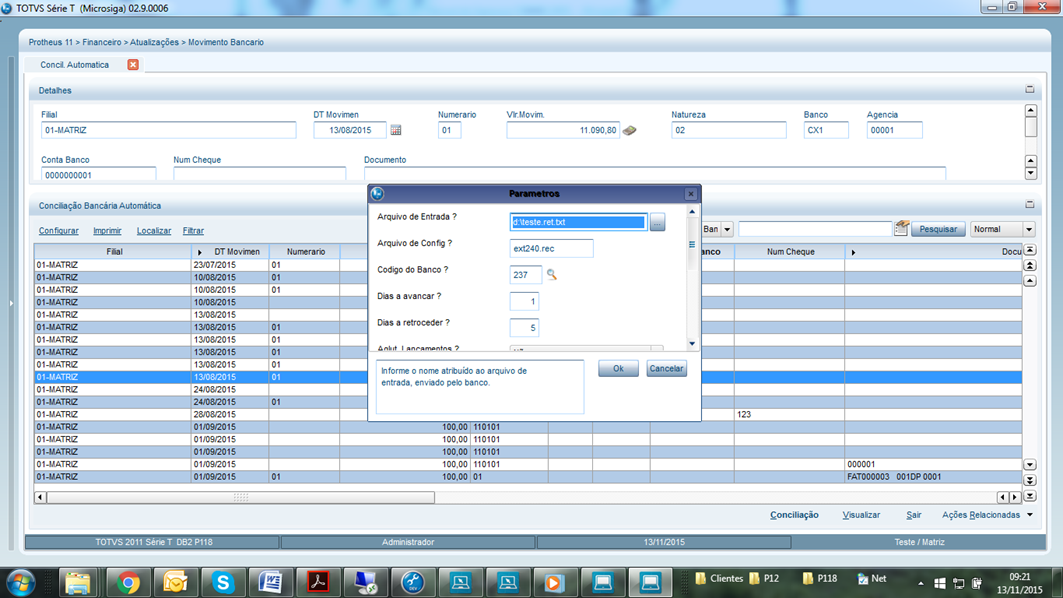Open Microsoft Word from the taskbar

[270, 582]
